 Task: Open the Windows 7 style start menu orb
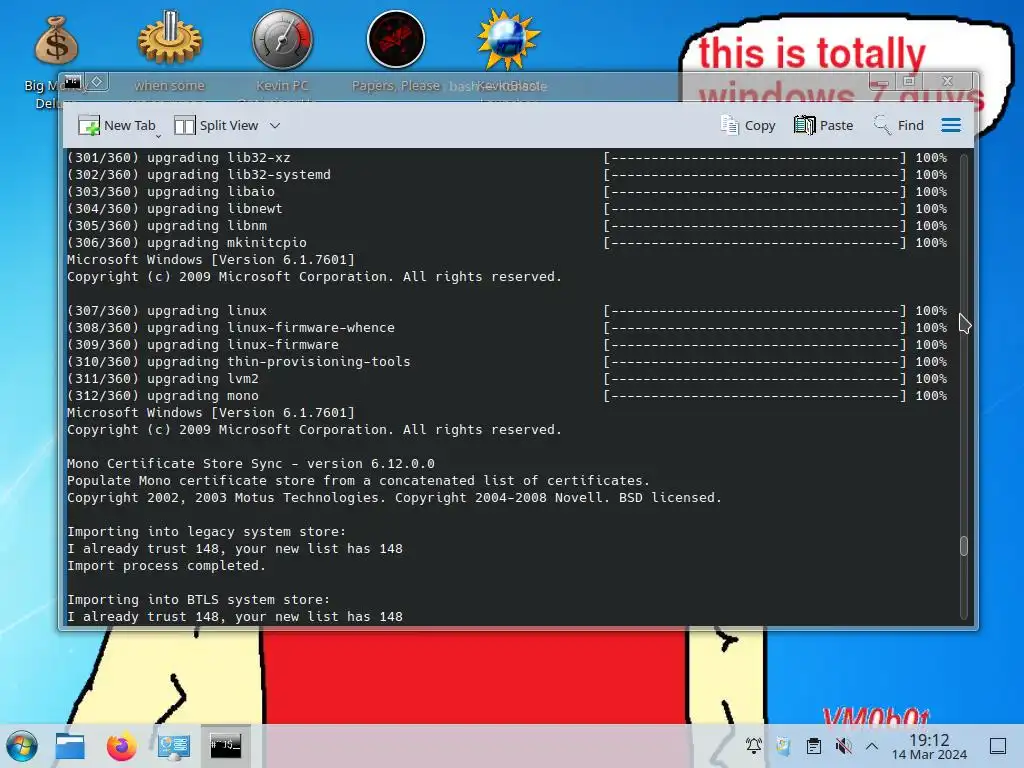click(x=22, y=746)
